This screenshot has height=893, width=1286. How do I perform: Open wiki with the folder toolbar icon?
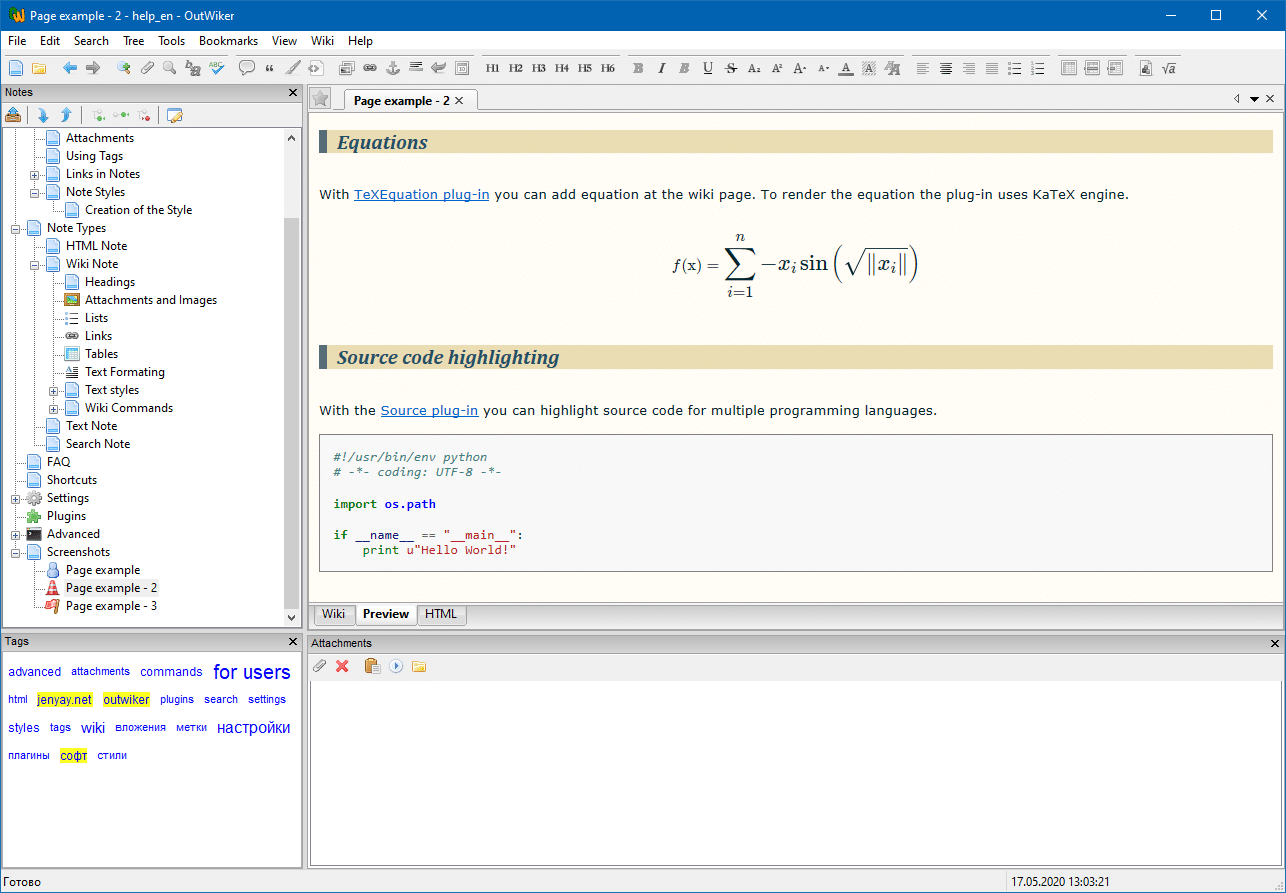39,68
